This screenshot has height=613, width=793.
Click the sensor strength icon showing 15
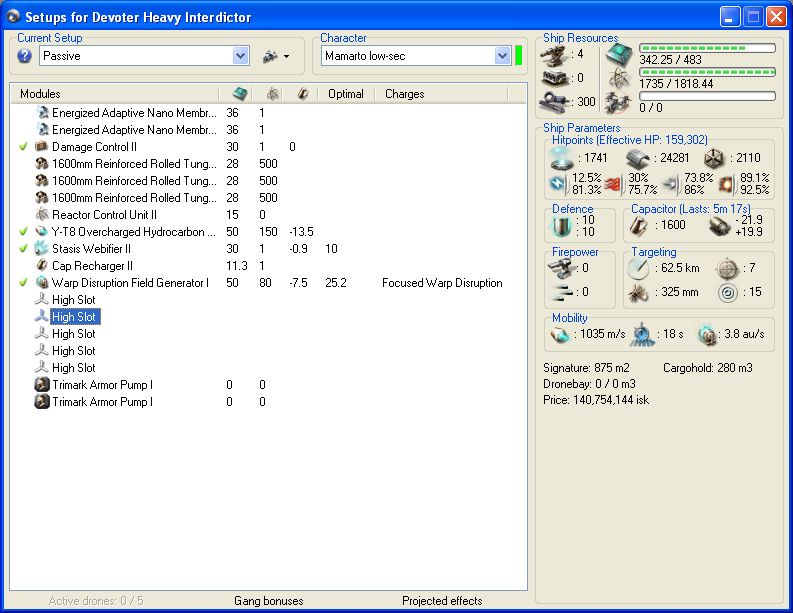tap(727, 292)
